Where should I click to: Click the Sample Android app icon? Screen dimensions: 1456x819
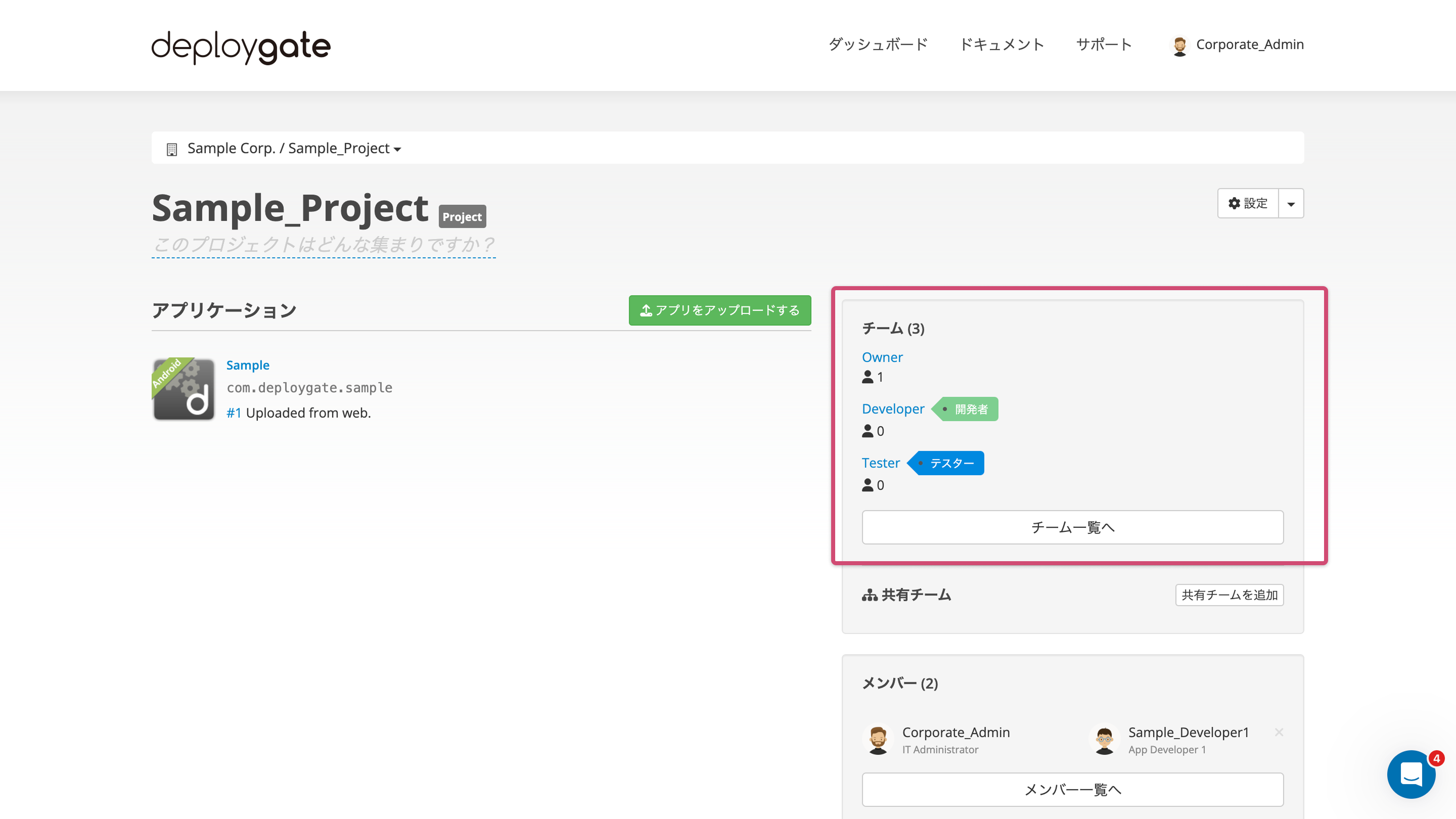coord(183,389)
